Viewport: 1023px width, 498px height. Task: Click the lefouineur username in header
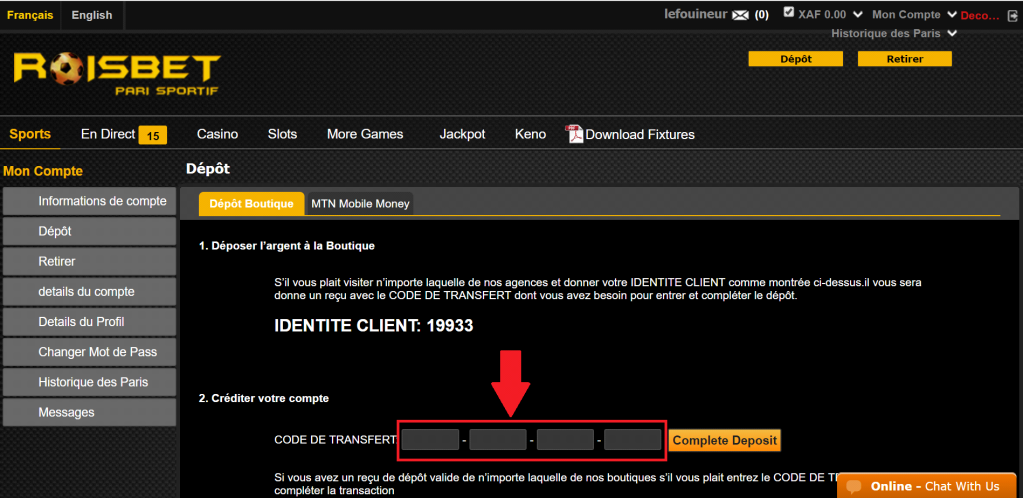coord(695,14)
